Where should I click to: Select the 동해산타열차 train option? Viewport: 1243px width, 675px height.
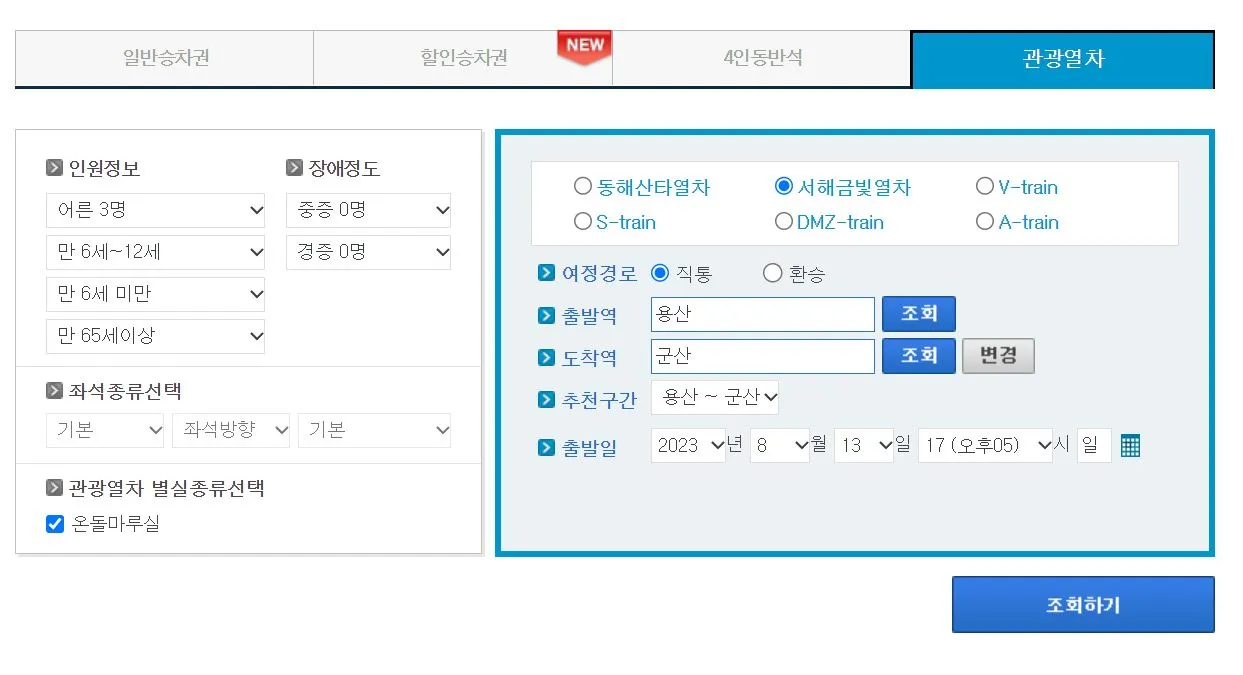click(583, 186)
